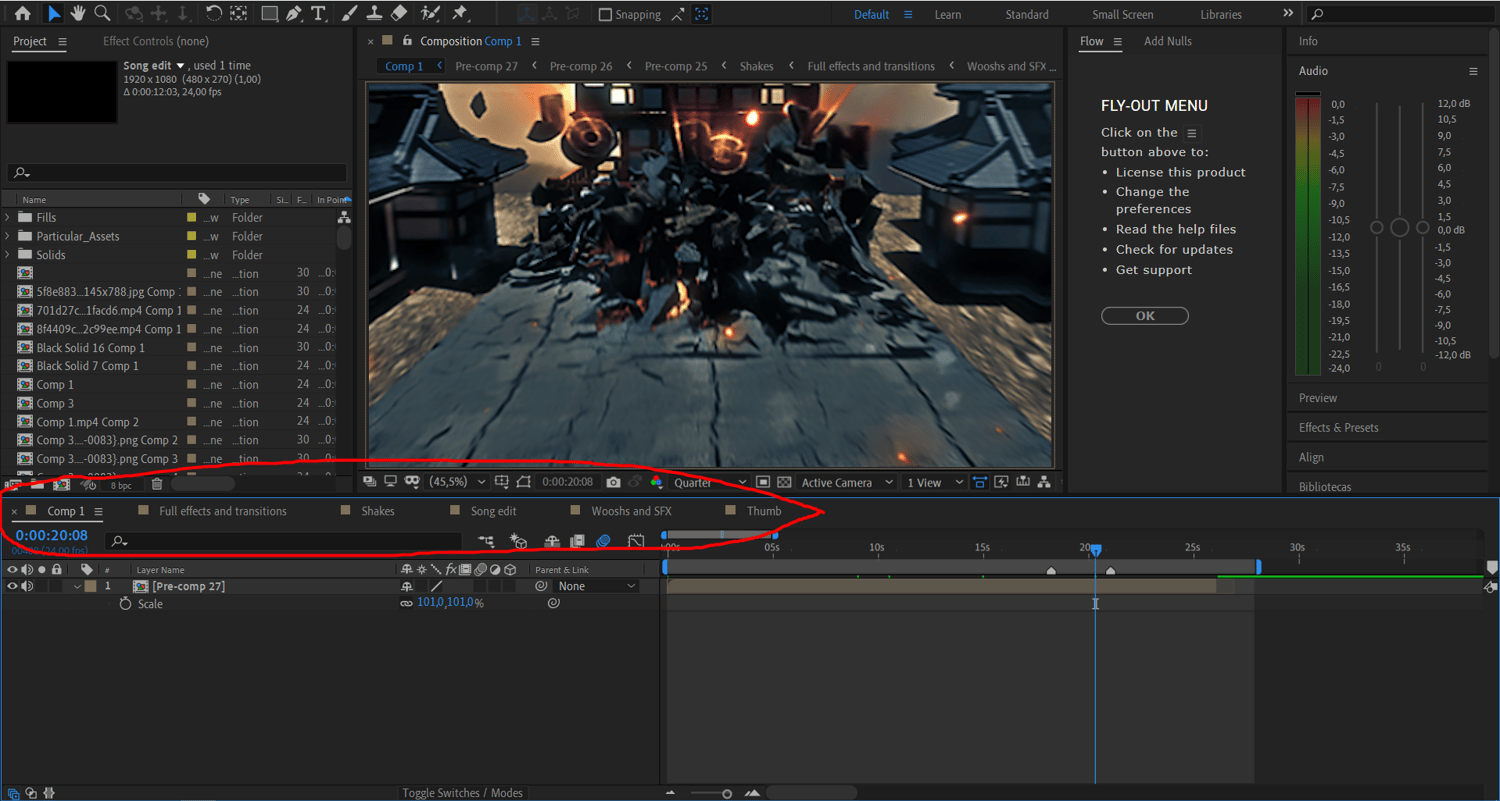Go to the Home screen icon
The image size is (1500, 801).
pos(22,13)
